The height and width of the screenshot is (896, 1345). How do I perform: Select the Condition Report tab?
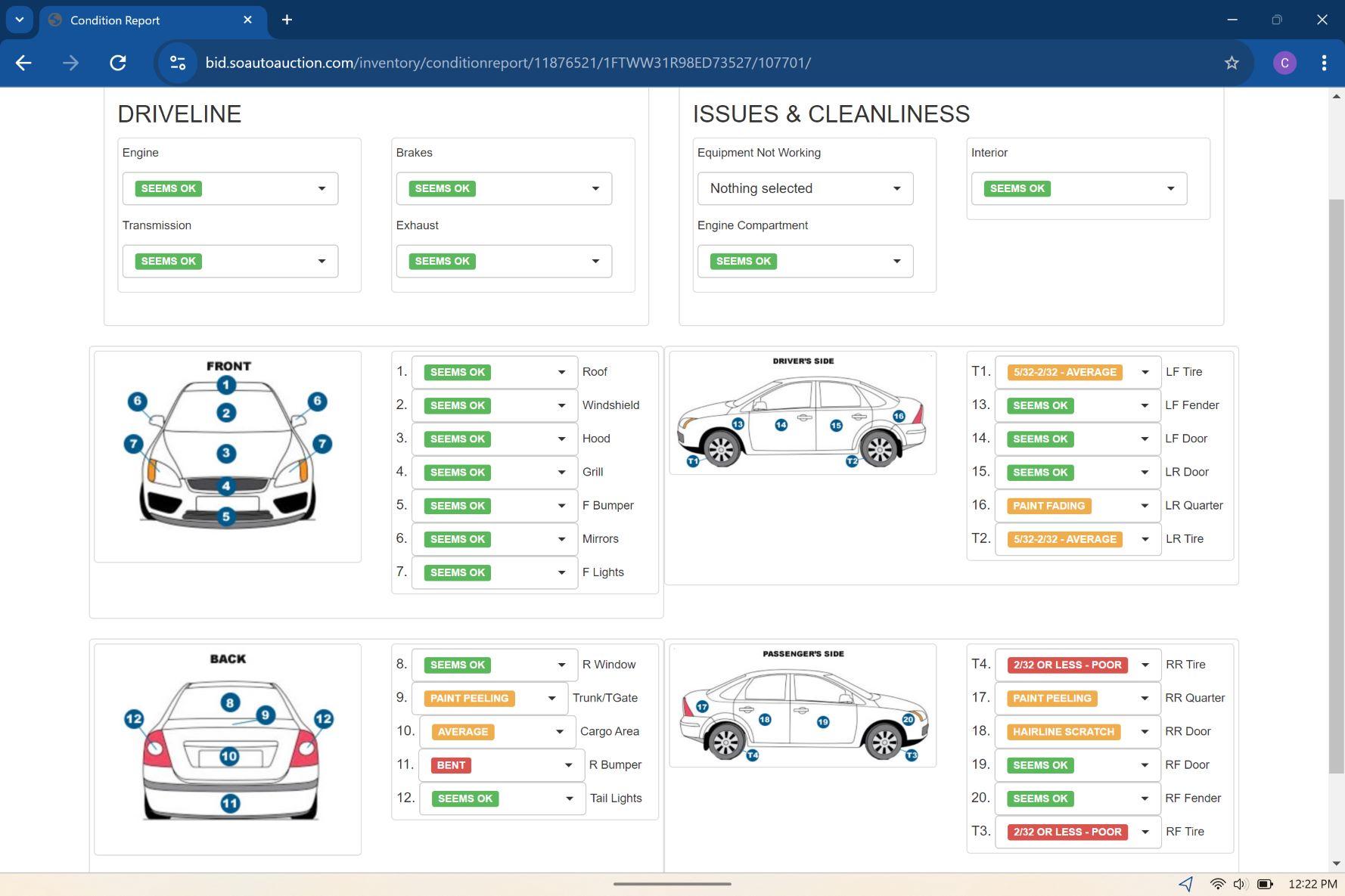coord(151,20)
